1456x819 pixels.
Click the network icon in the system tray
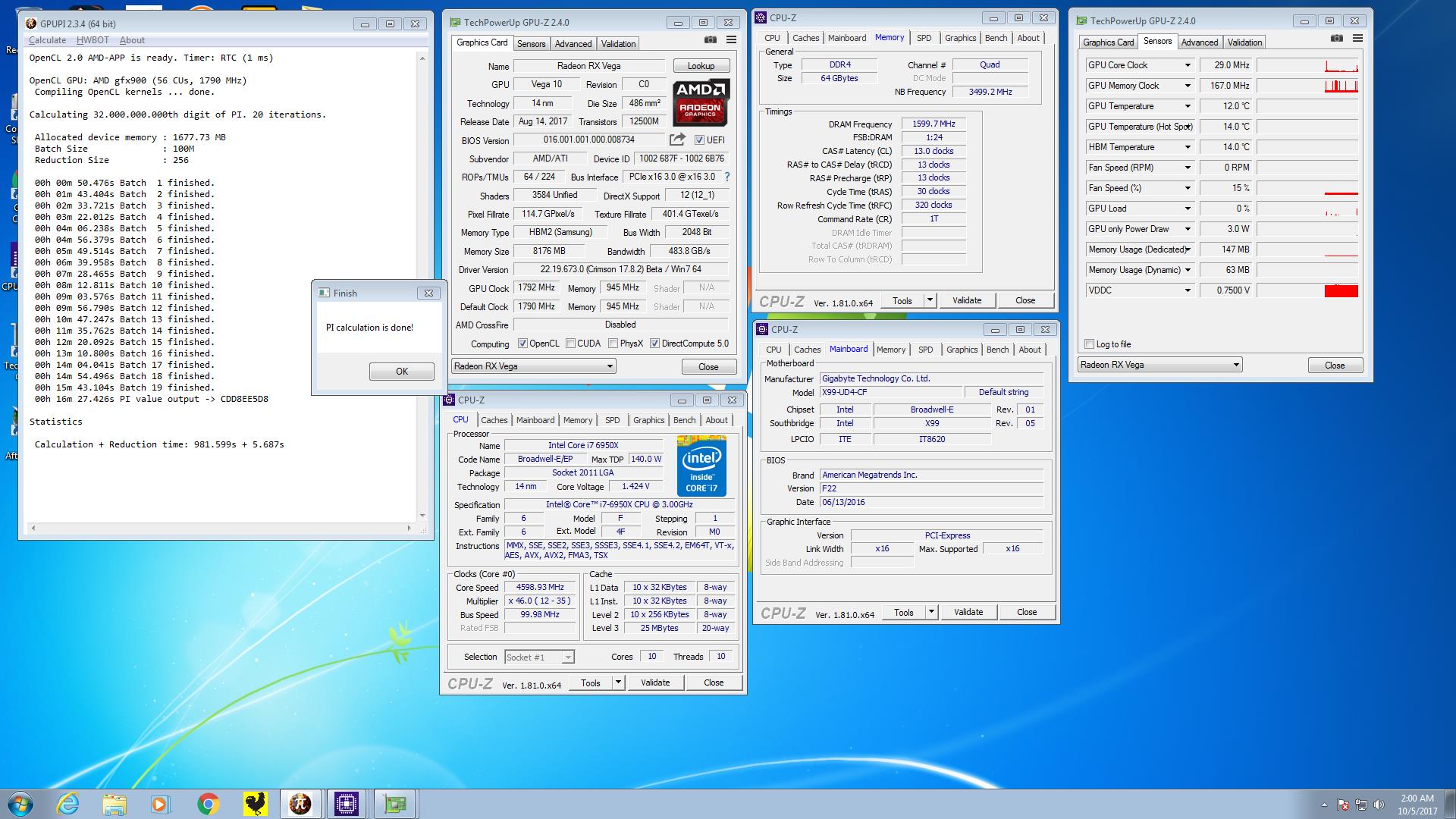1361,805
